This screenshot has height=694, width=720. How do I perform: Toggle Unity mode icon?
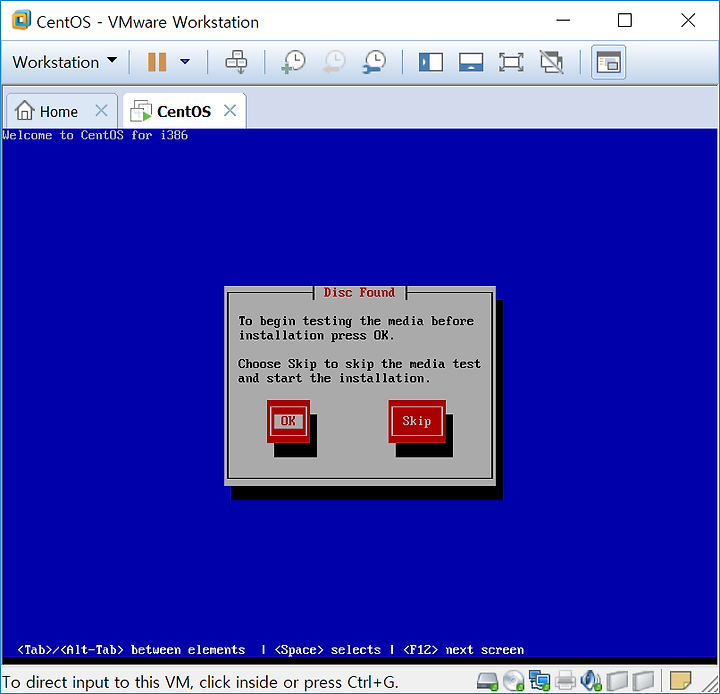pos(551,62)
